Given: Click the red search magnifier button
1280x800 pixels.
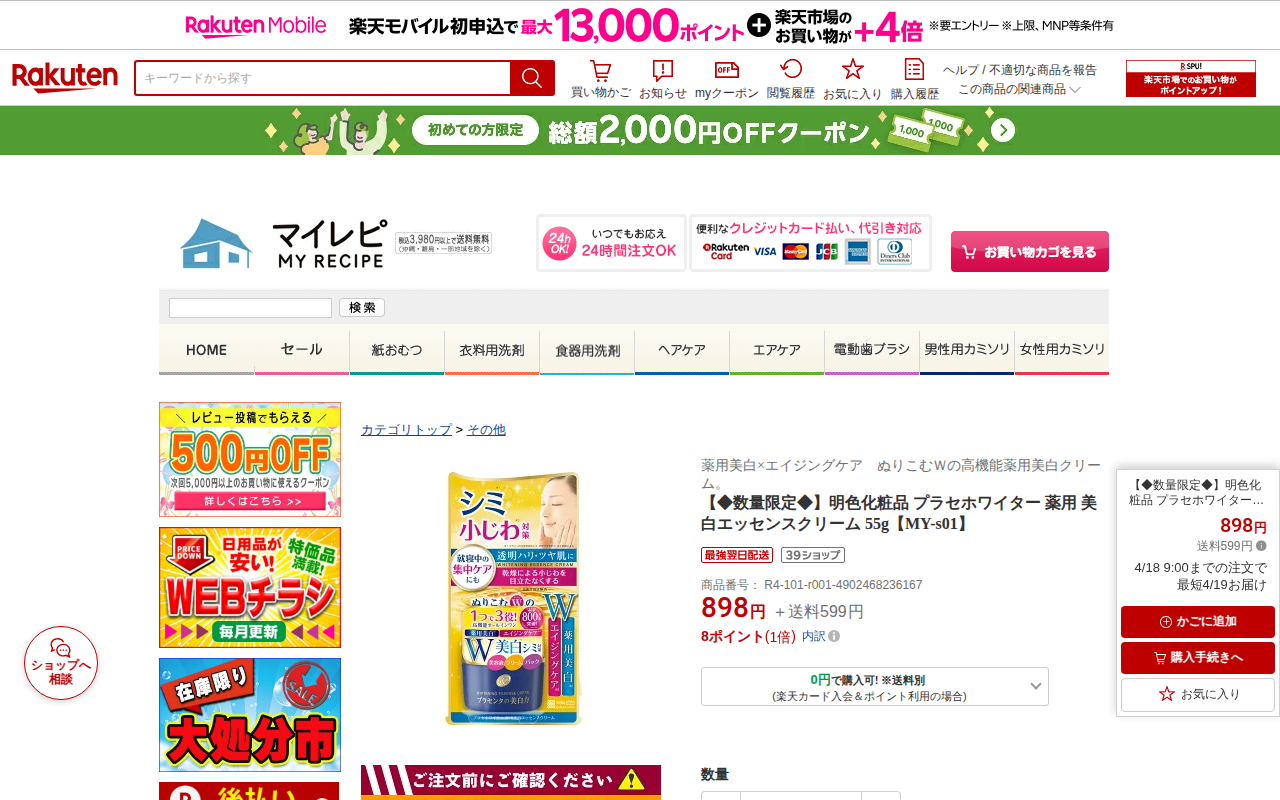Looking at the screenshot, I should [x=532, y=78].
